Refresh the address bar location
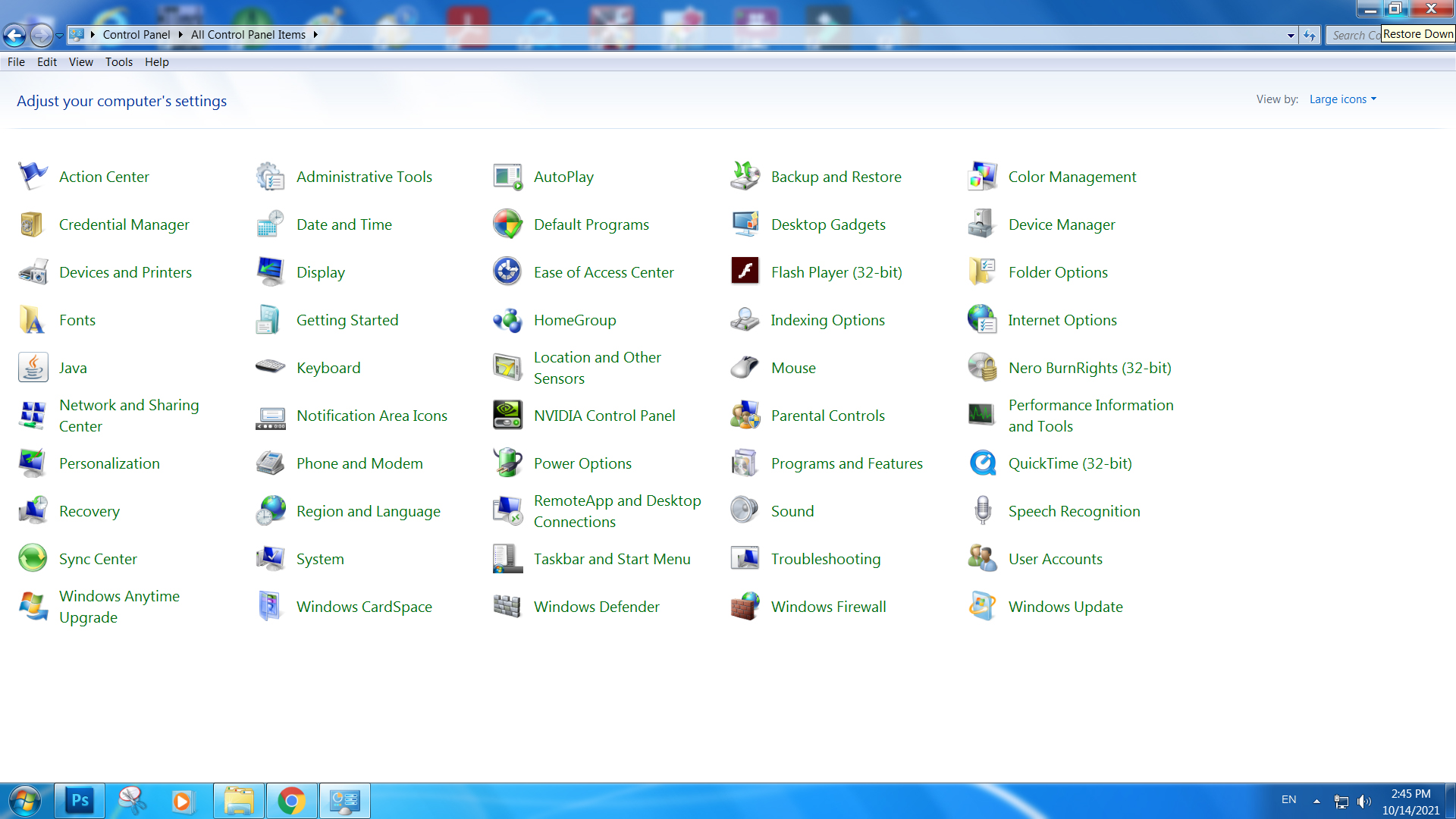The image size is (1456, 819). [x=1310, y=36]
